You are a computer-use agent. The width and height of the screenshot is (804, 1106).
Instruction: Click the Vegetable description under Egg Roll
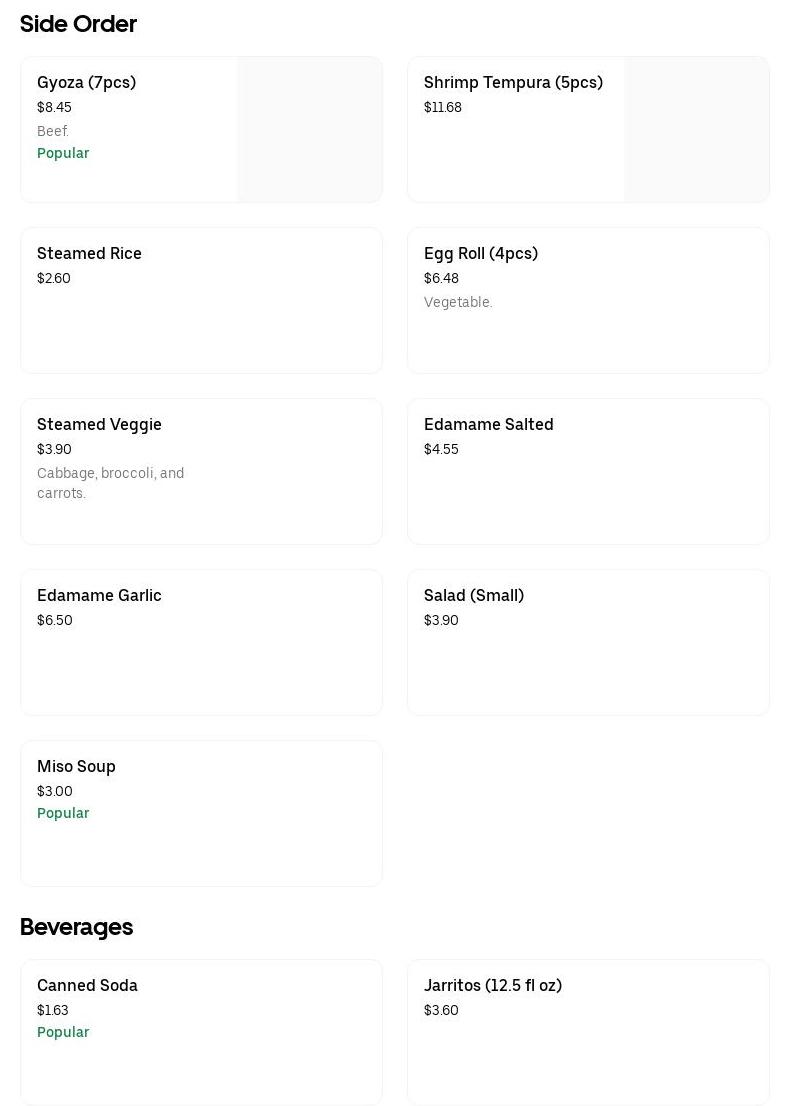tap(458, 302)
